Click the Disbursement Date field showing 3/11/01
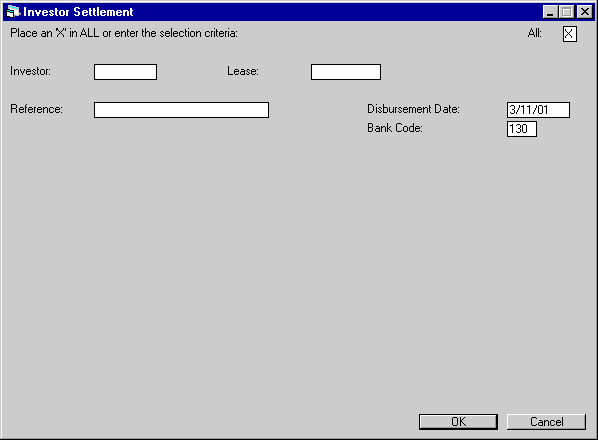Image resolution: width=598 pixels, height=440 pixels. [x=539, y=110]
